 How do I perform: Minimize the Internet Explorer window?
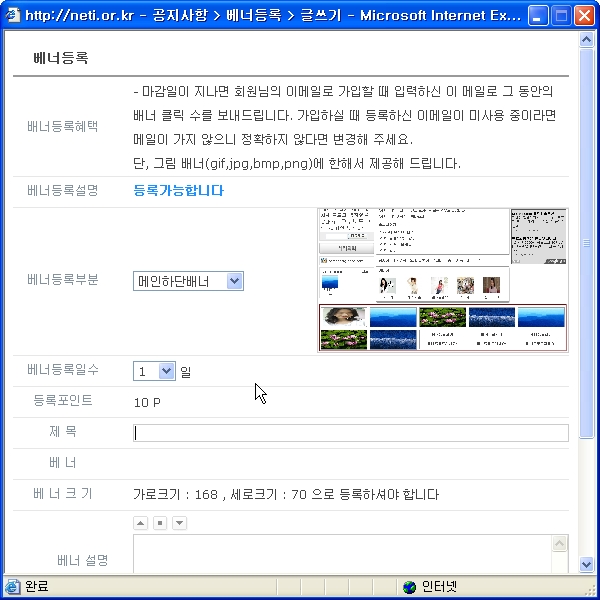[538, 16]
